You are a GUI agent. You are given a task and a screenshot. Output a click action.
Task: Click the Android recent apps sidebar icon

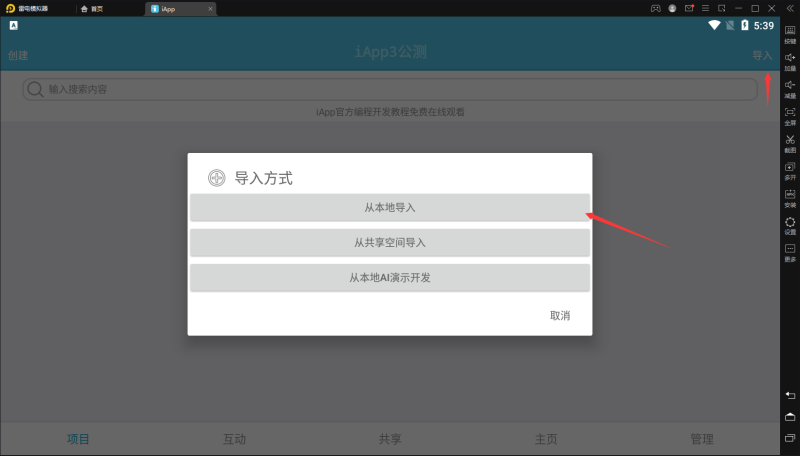pos(790,439)
